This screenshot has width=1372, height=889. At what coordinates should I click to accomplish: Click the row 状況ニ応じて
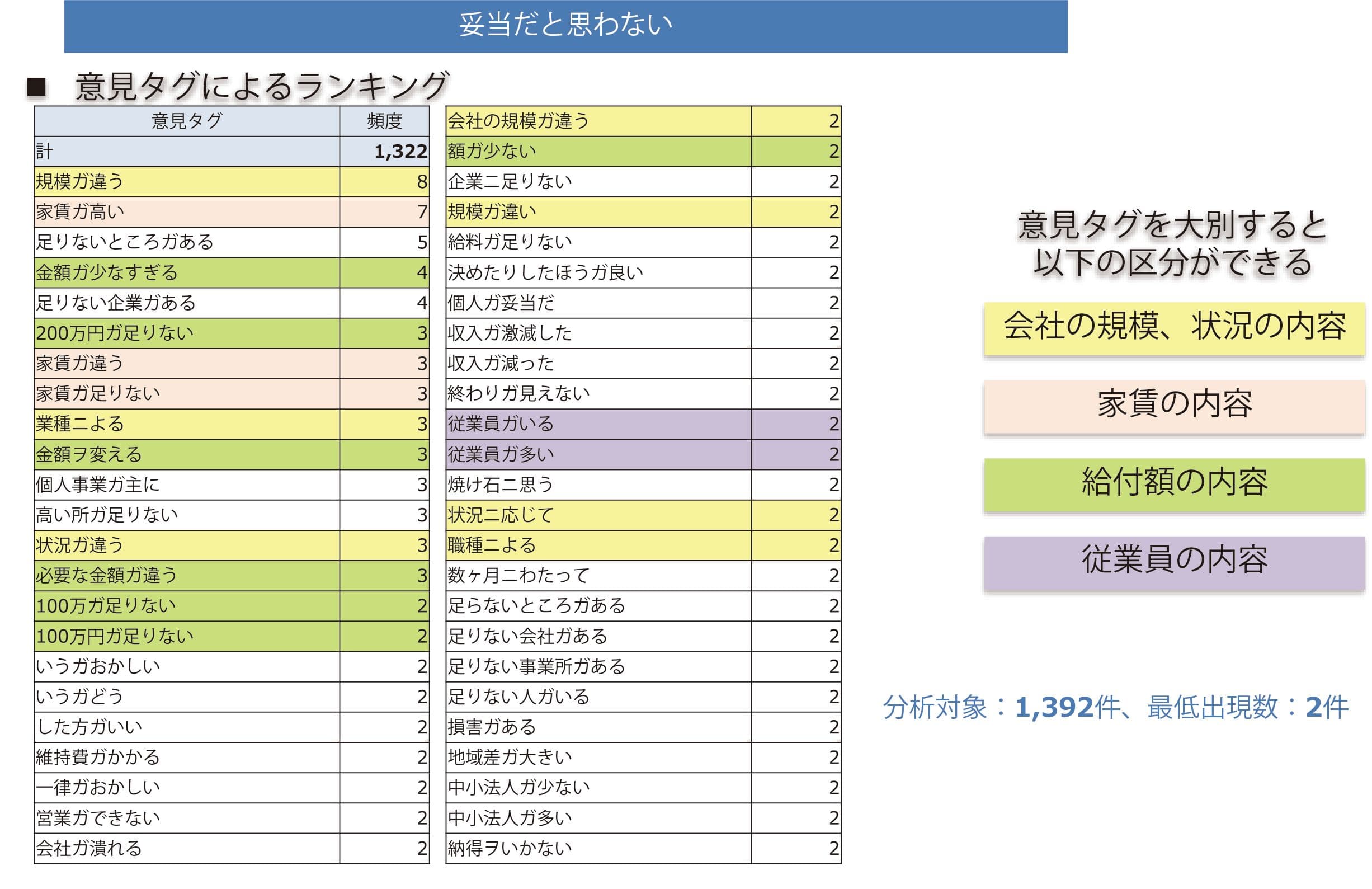643,515
